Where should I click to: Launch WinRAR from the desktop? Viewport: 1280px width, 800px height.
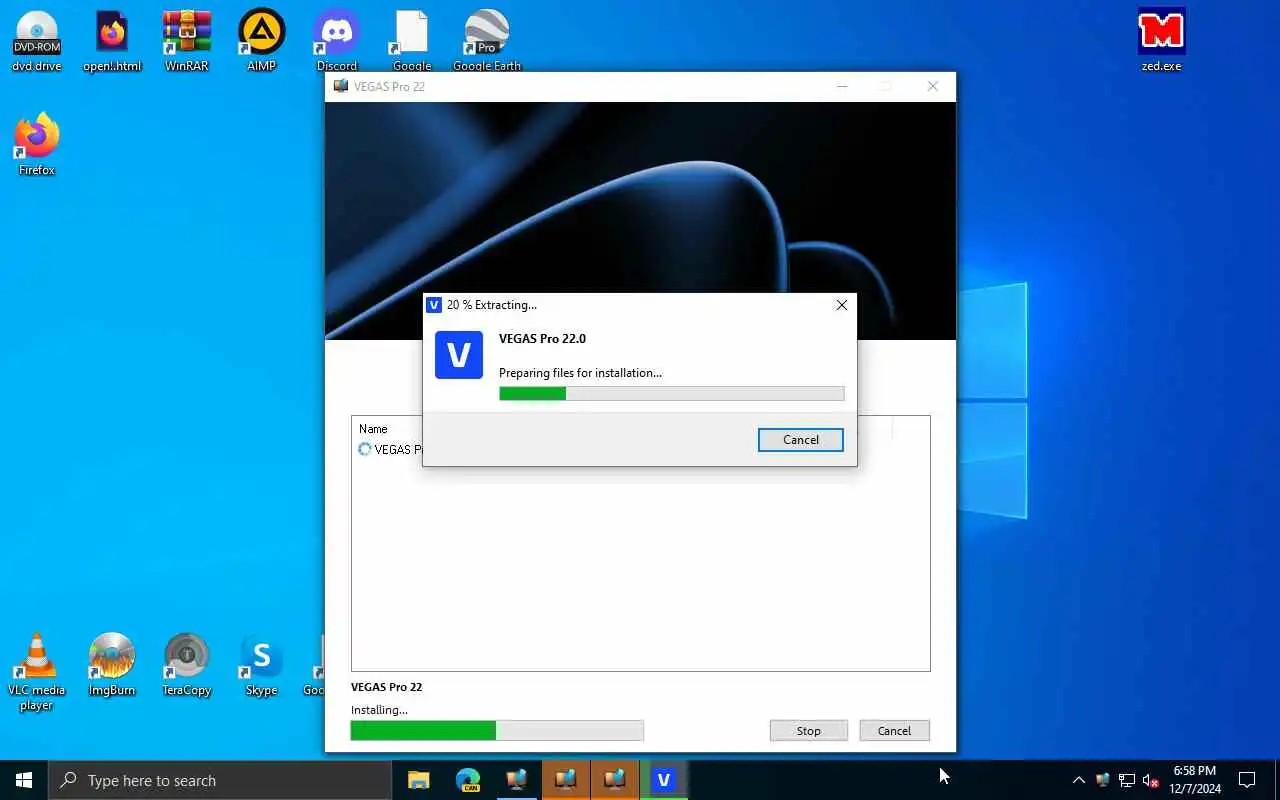point(186,40)
